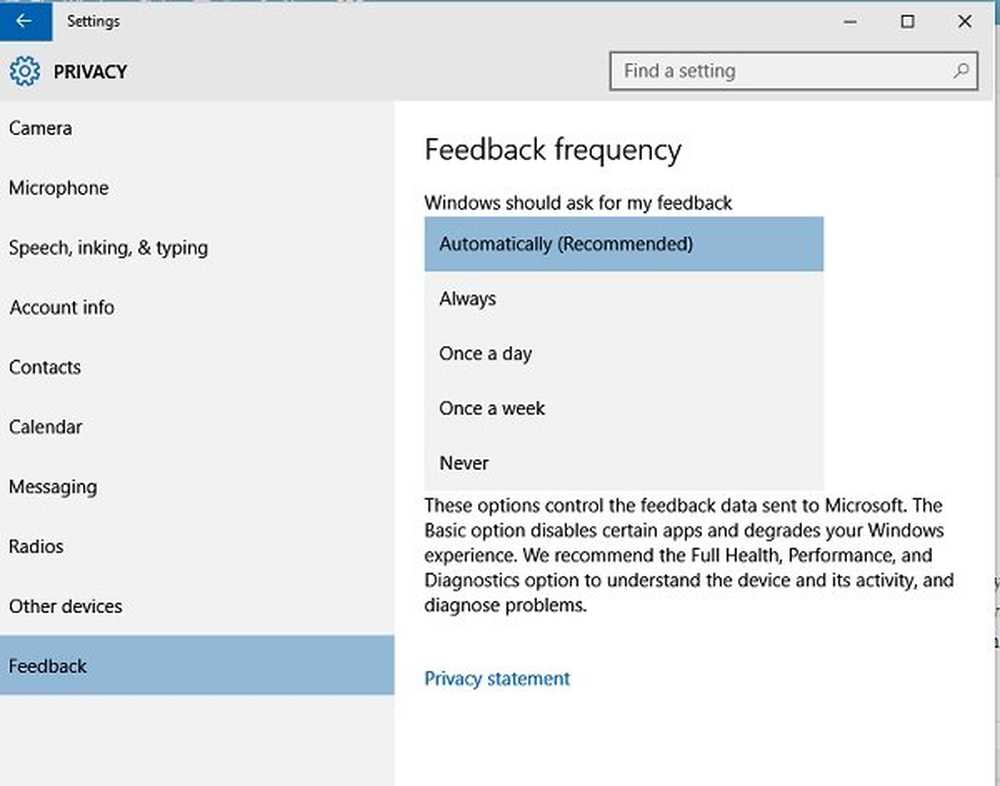Close the Settings window
This screenshot has width=1000, height=786.
964,22
